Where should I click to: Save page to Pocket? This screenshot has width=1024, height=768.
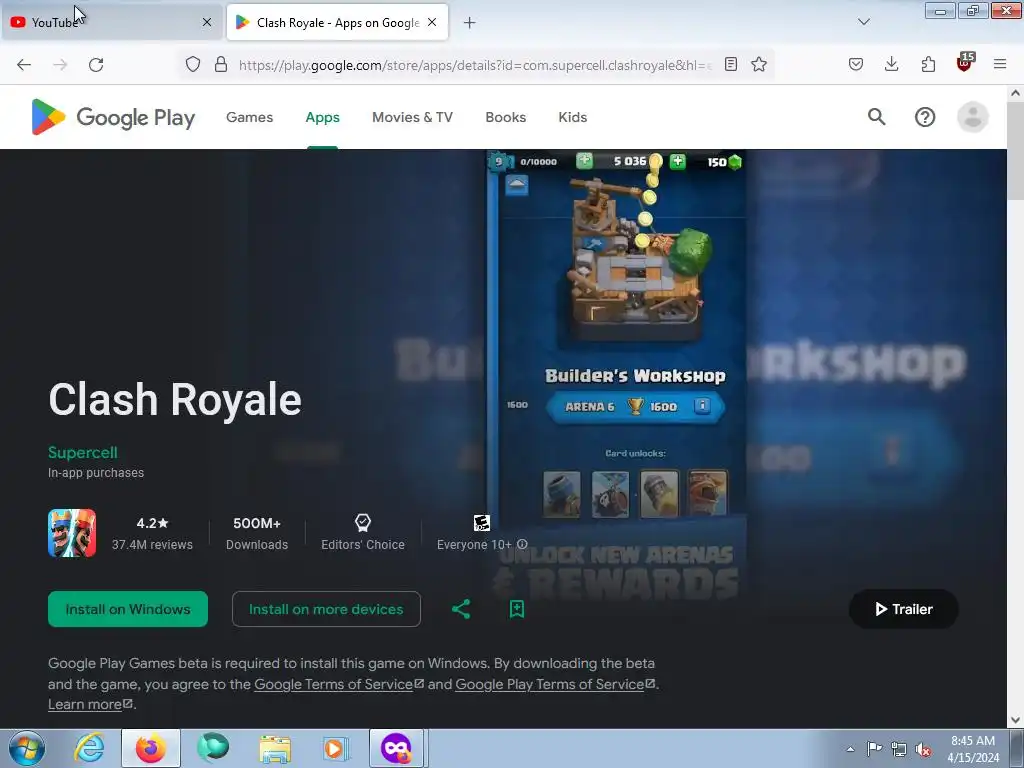point(856,64)
